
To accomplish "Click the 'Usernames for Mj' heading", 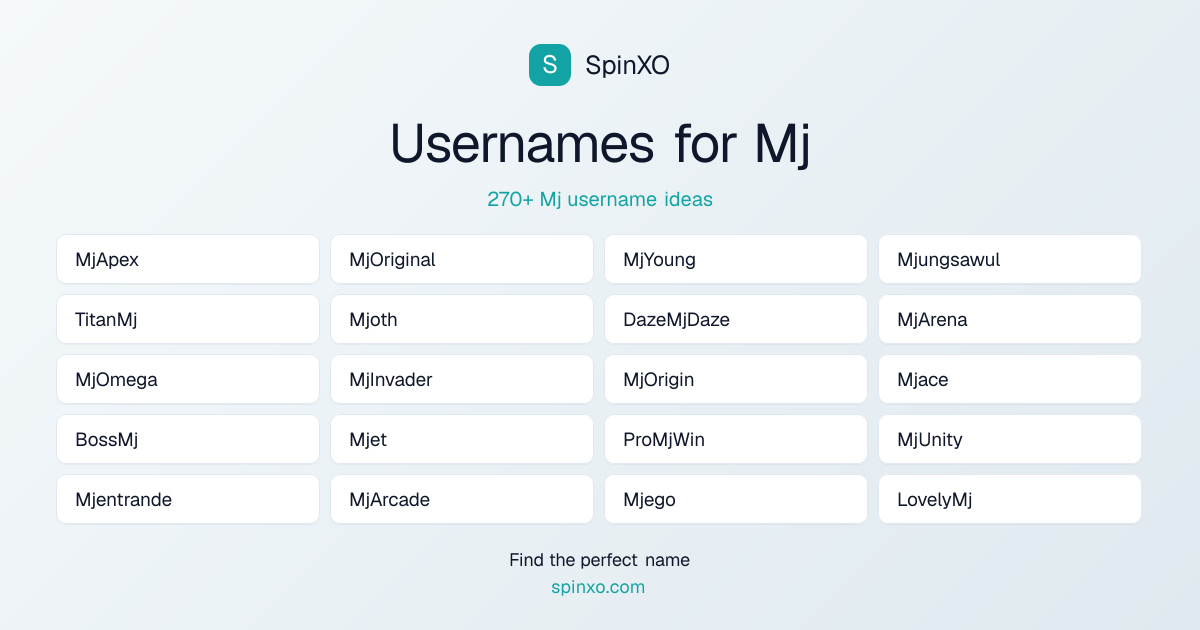I will click(600, 143).
